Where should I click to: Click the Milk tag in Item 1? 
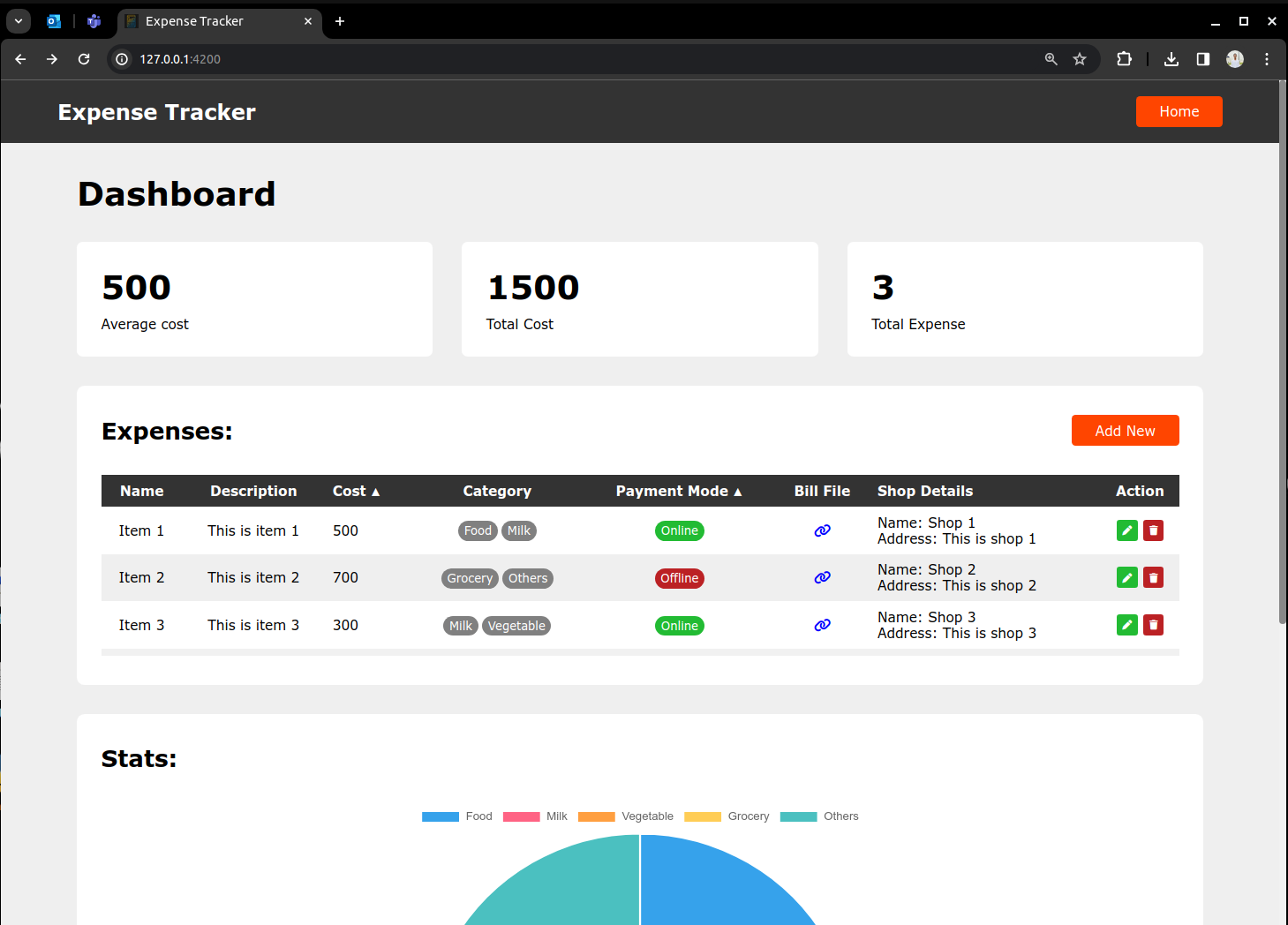pos(519,530)
